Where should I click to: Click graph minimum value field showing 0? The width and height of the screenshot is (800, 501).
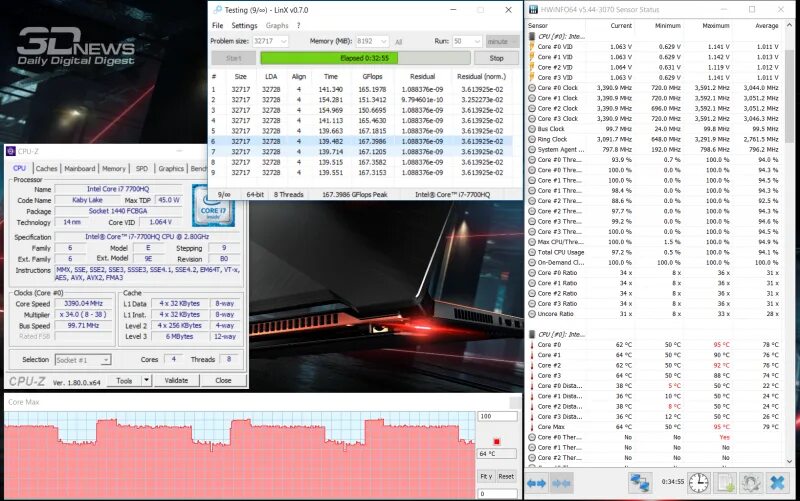click(497, 493)
